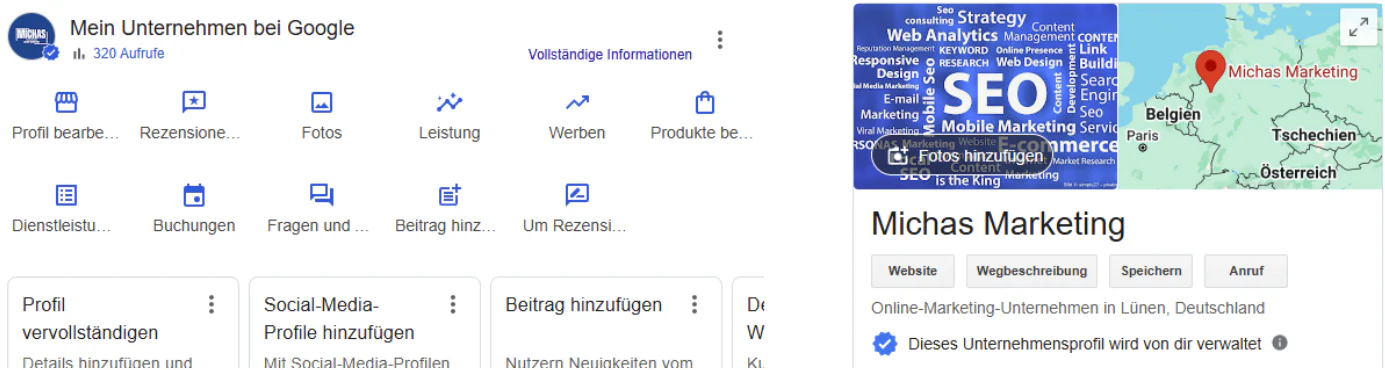Click Beitrag hinzufügen note icon
Screen dimensions: 1385x370
(x=449, y=195)
